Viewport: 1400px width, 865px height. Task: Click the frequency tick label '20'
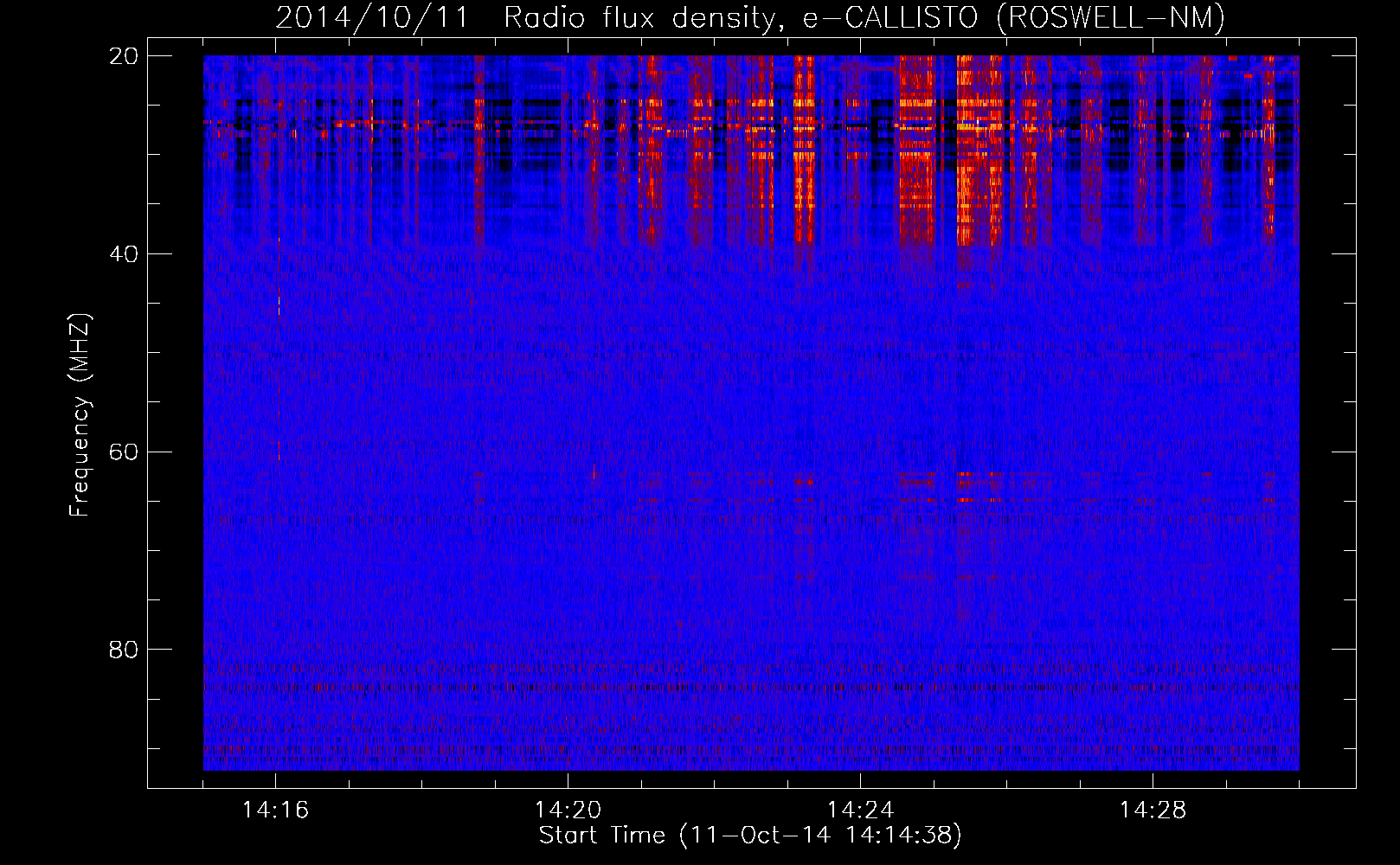point(124,56)
